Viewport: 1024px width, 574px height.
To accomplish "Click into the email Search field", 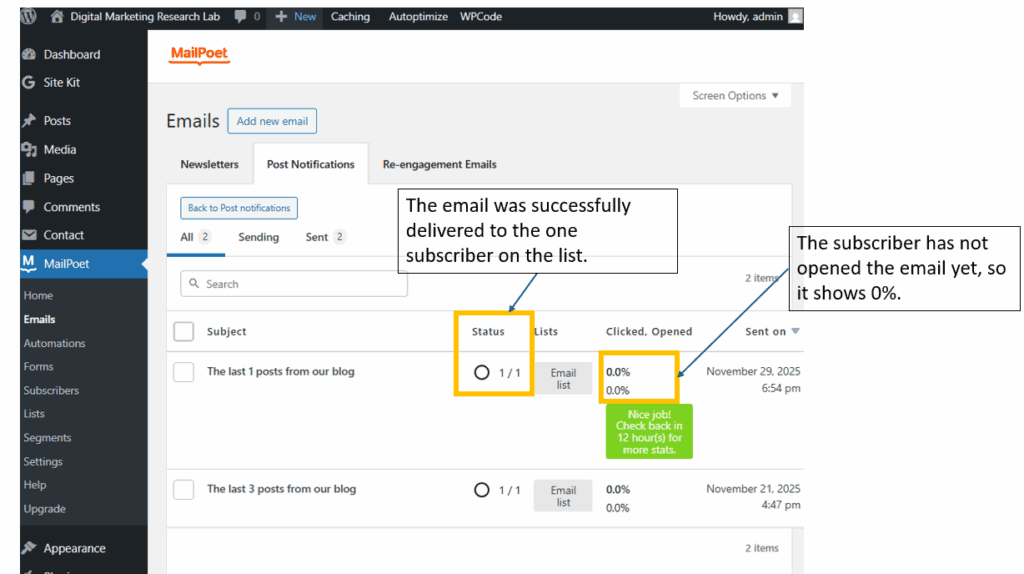I will [x=300, y=284].
